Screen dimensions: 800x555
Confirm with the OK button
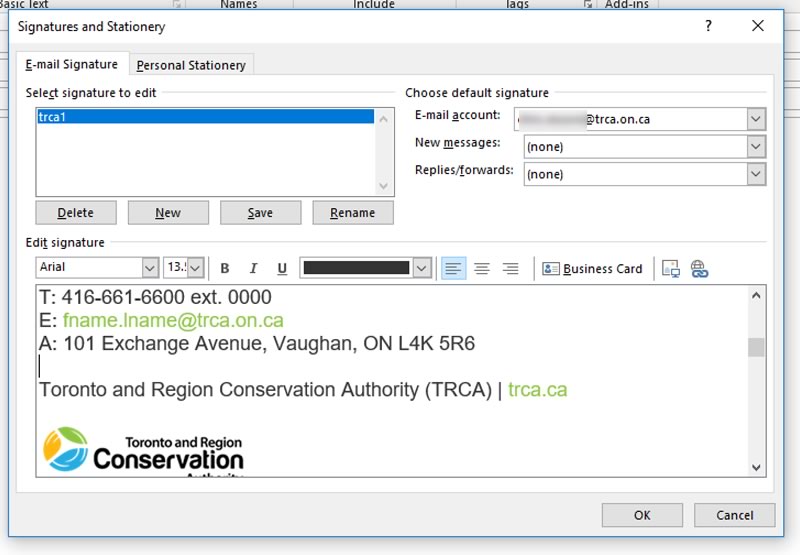642,515
